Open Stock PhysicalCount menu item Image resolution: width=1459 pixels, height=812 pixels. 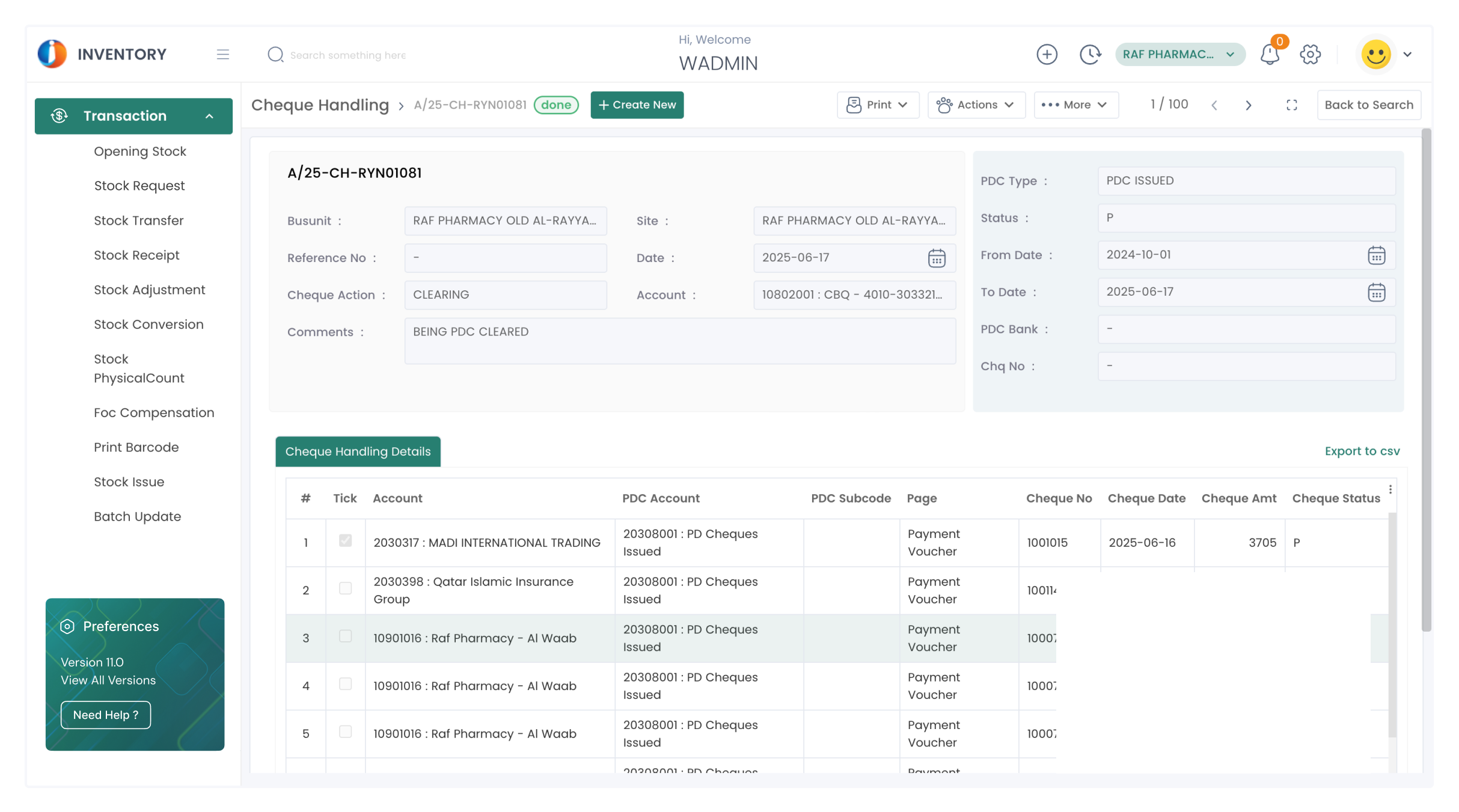pyautogui.click(x=139, y=368)
